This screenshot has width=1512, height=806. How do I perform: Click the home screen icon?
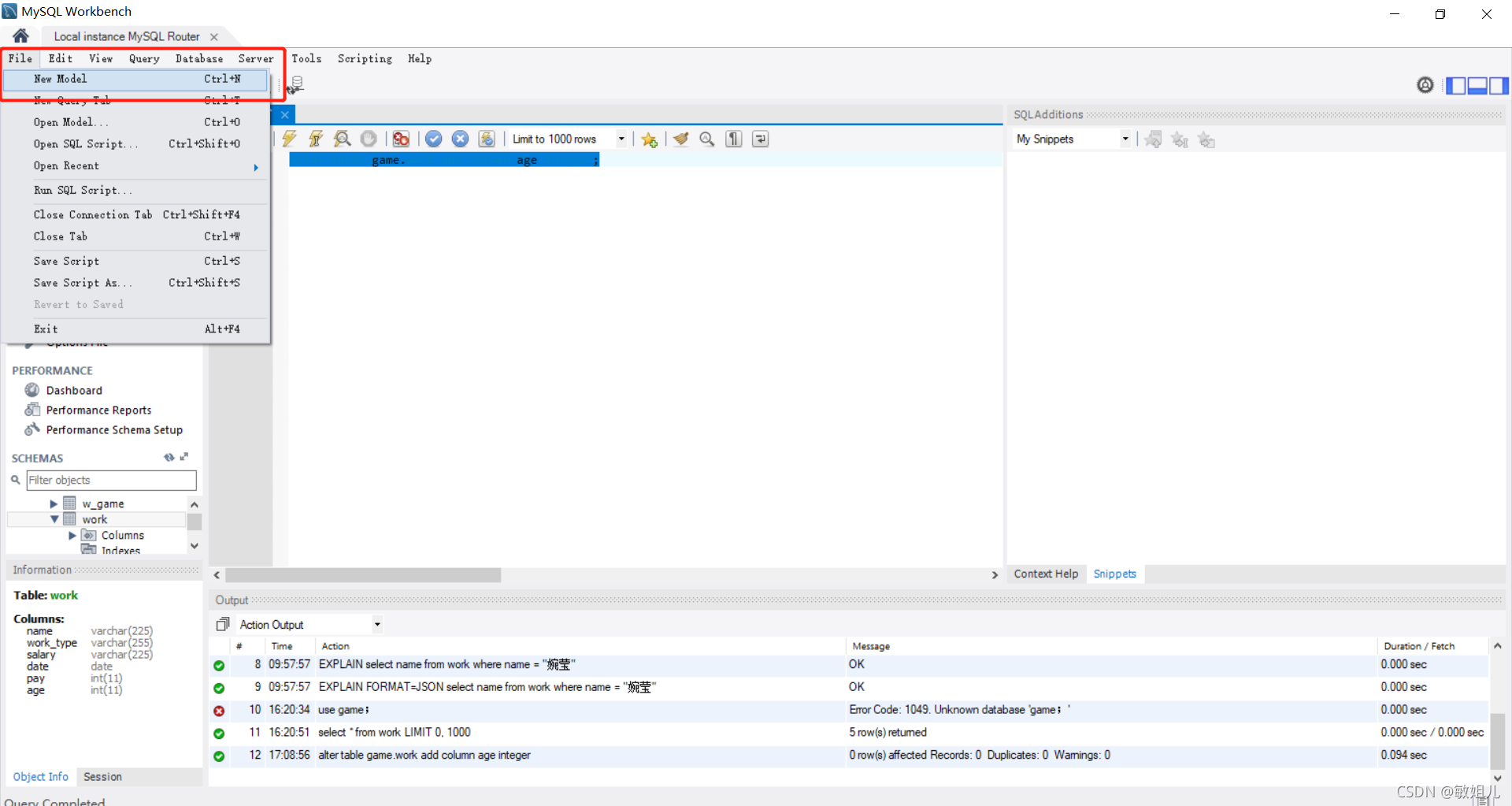point(20,35)
